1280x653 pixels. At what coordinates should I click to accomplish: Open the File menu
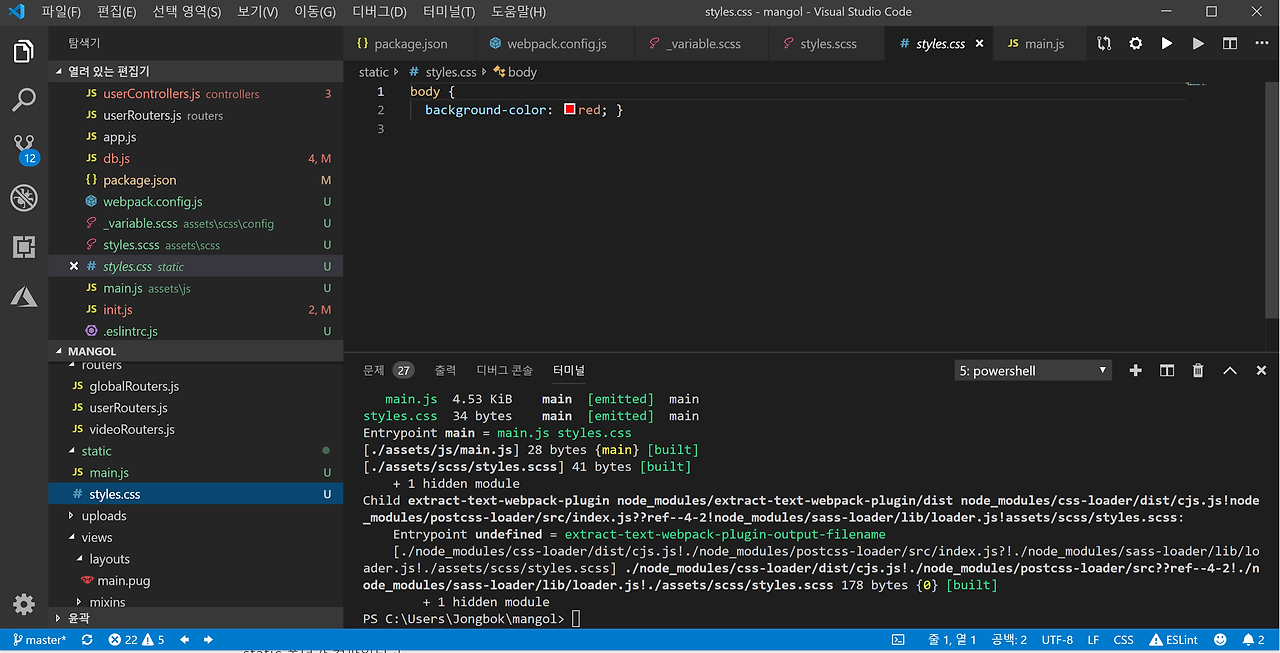point(61,12)
